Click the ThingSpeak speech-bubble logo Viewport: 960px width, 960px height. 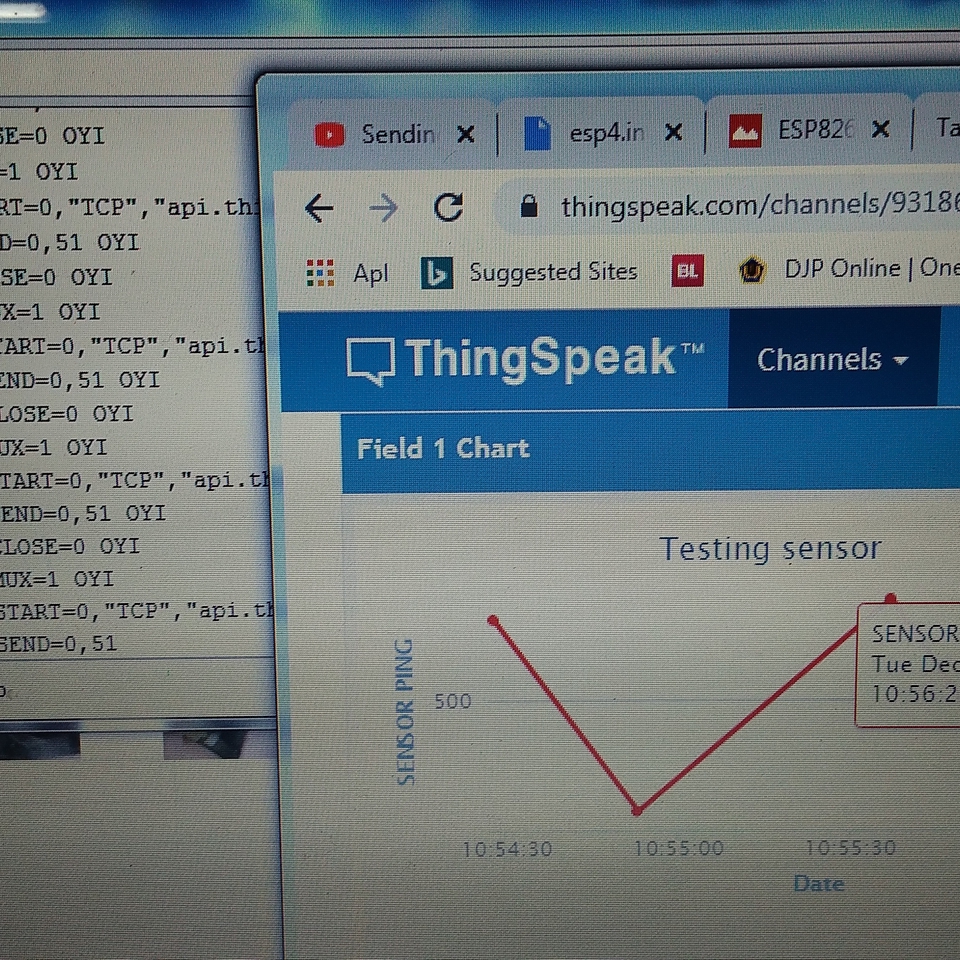point(370,361)
